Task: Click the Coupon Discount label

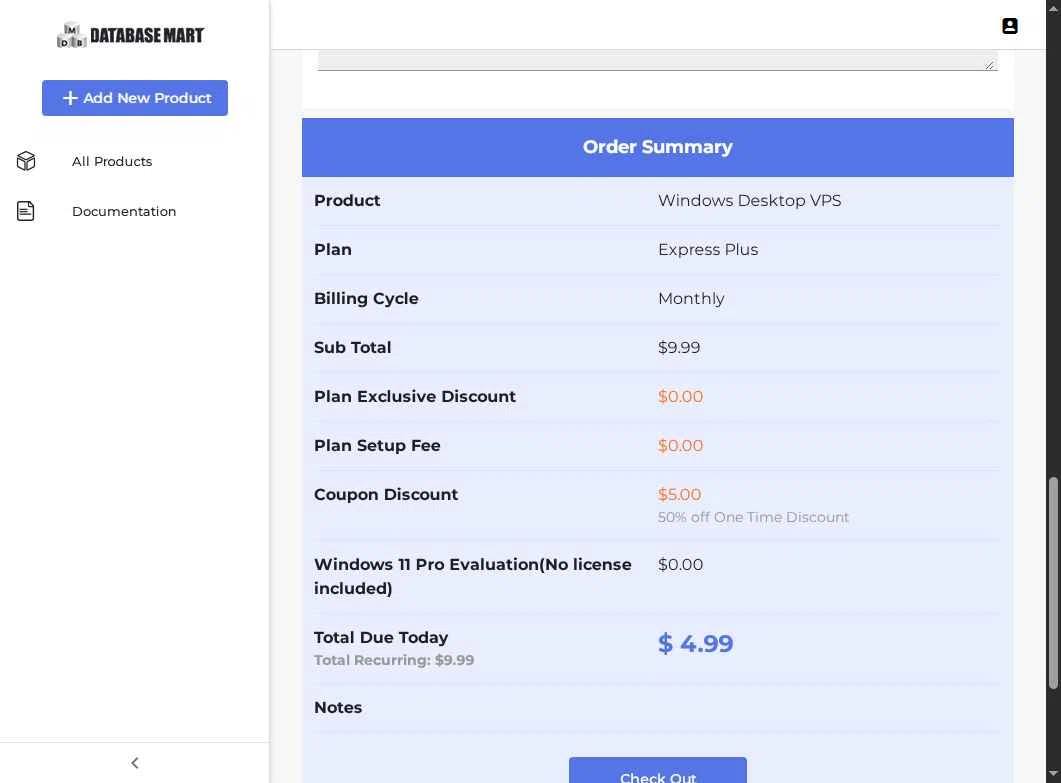Action: pyautogui.click(x=386, y=495)
